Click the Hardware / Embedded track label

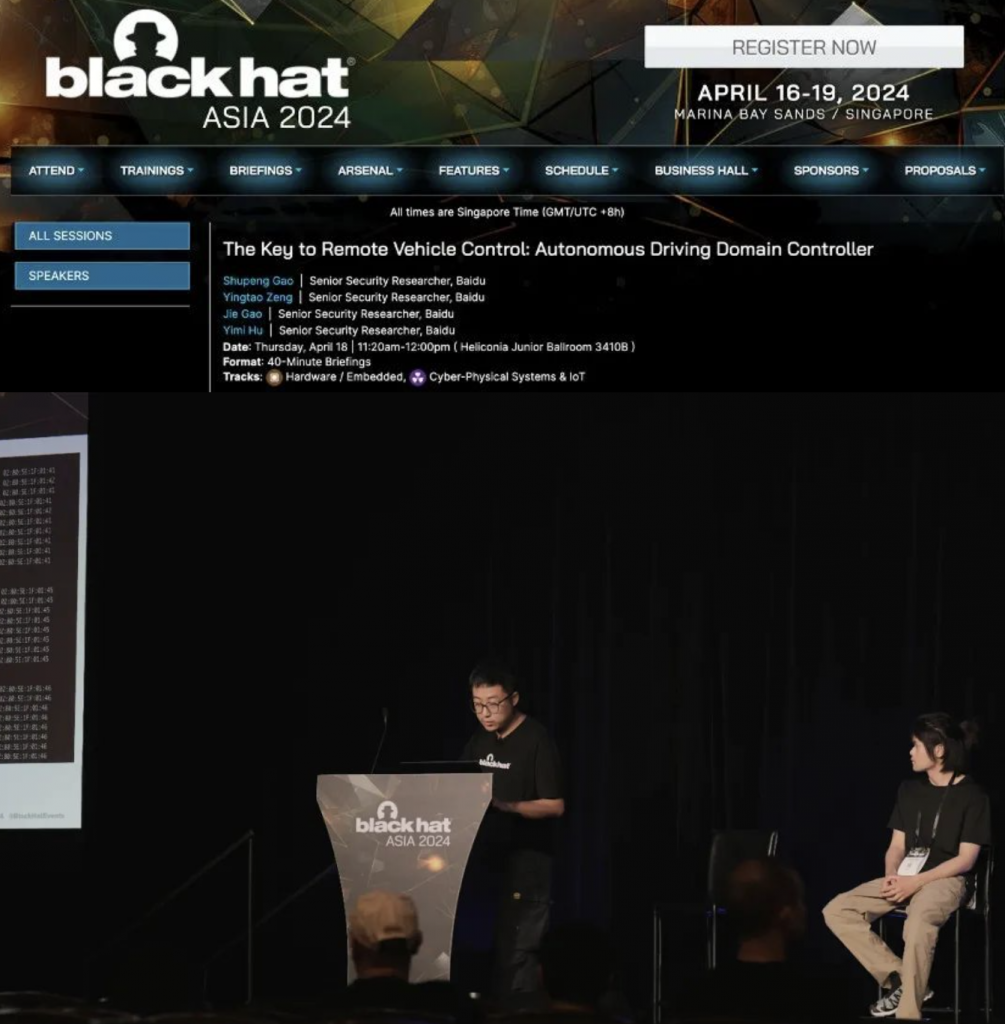click(x=345, y=377)
